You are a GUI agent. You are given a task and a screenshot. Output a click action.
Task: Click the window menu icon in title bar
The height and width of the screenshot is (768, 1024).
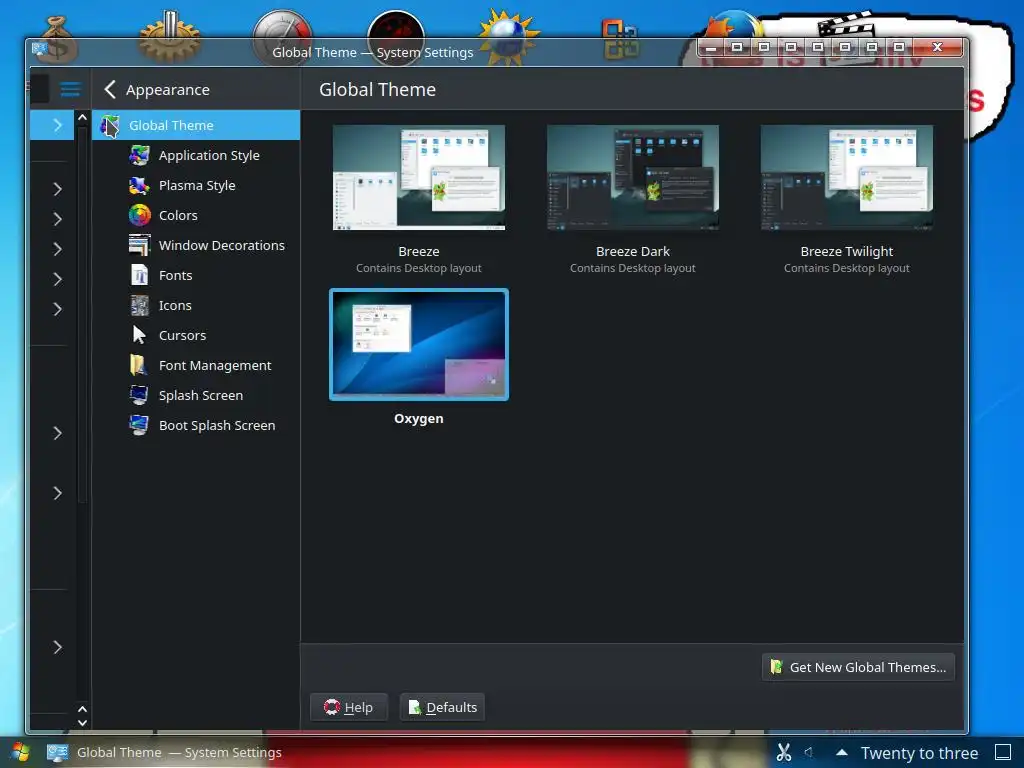tap(39, 48)
